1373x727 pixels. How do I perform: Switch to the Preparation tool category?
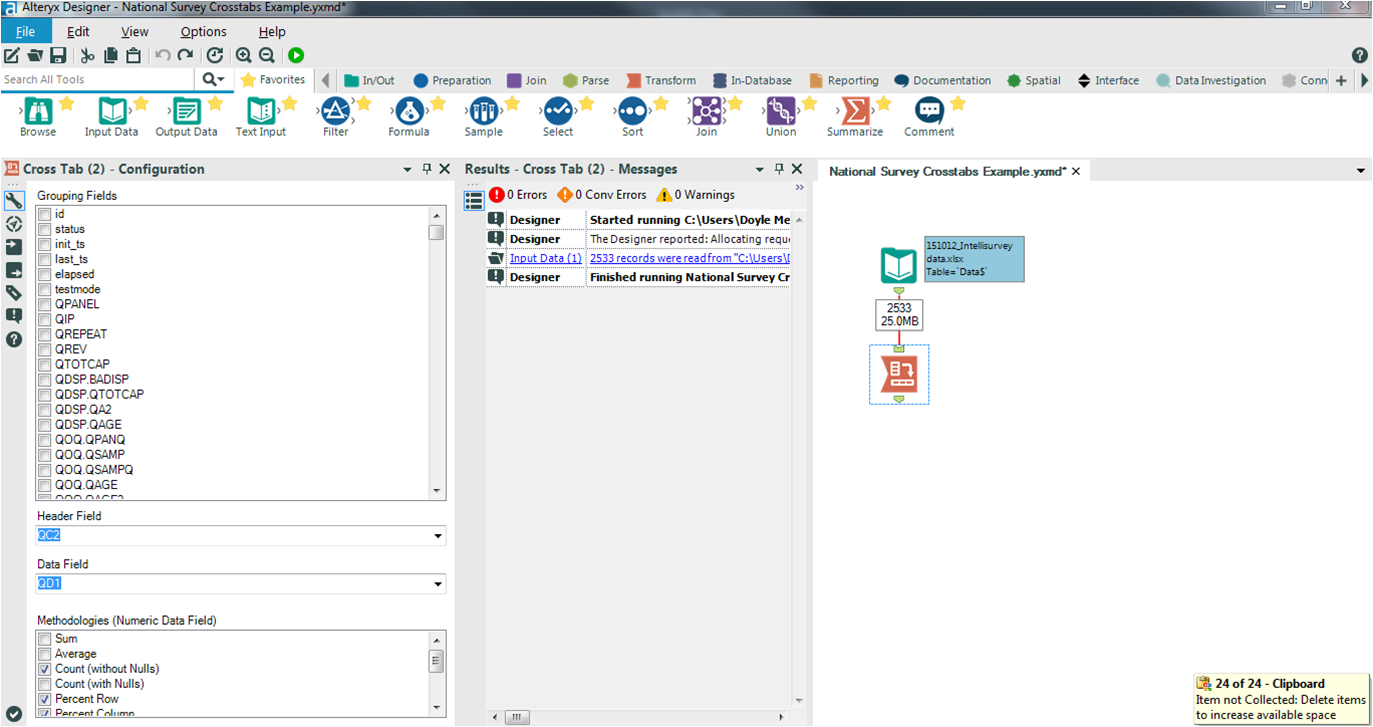pos(452,80)
